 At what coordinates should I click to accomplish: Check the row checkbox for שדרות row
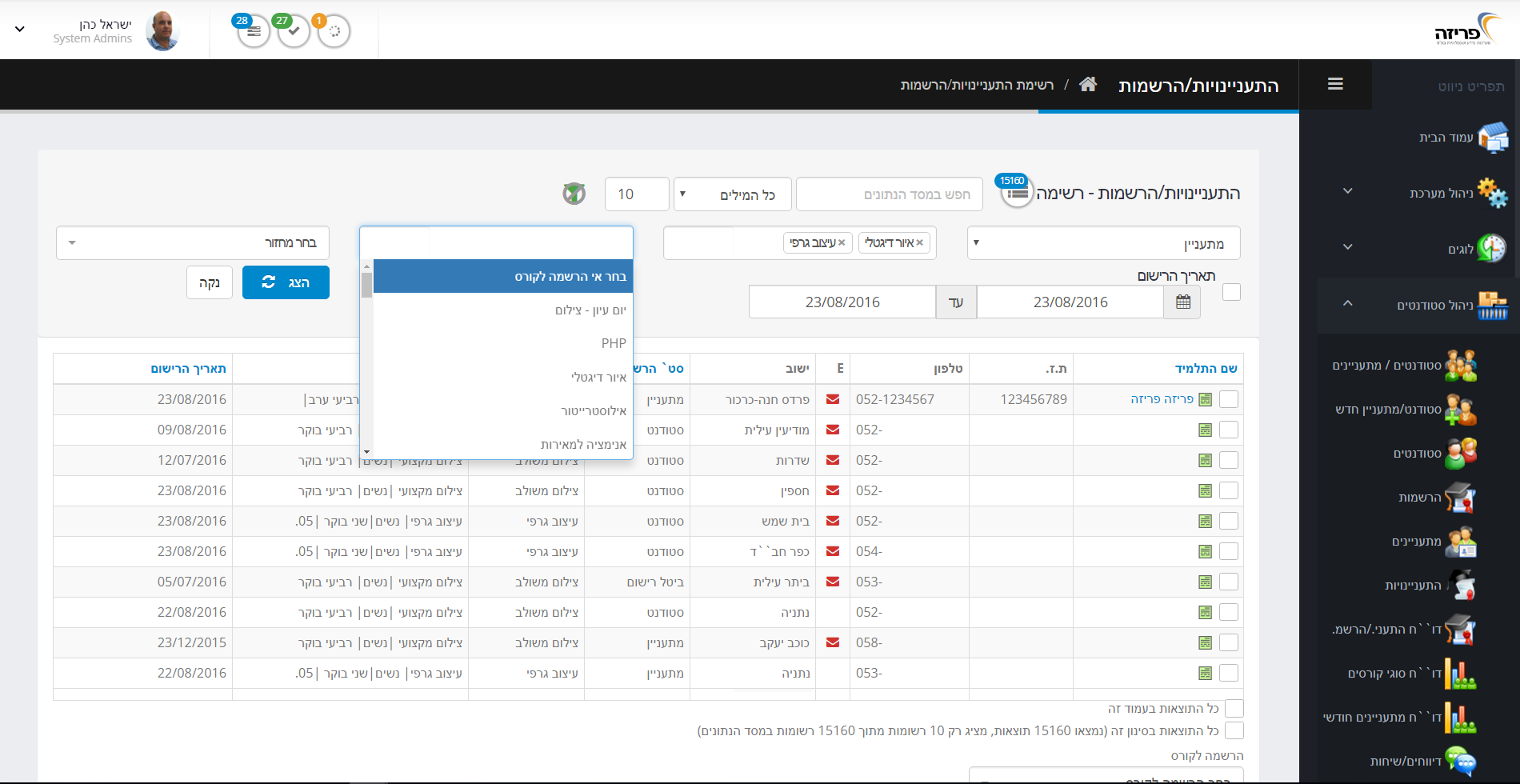click(1229, 460)
